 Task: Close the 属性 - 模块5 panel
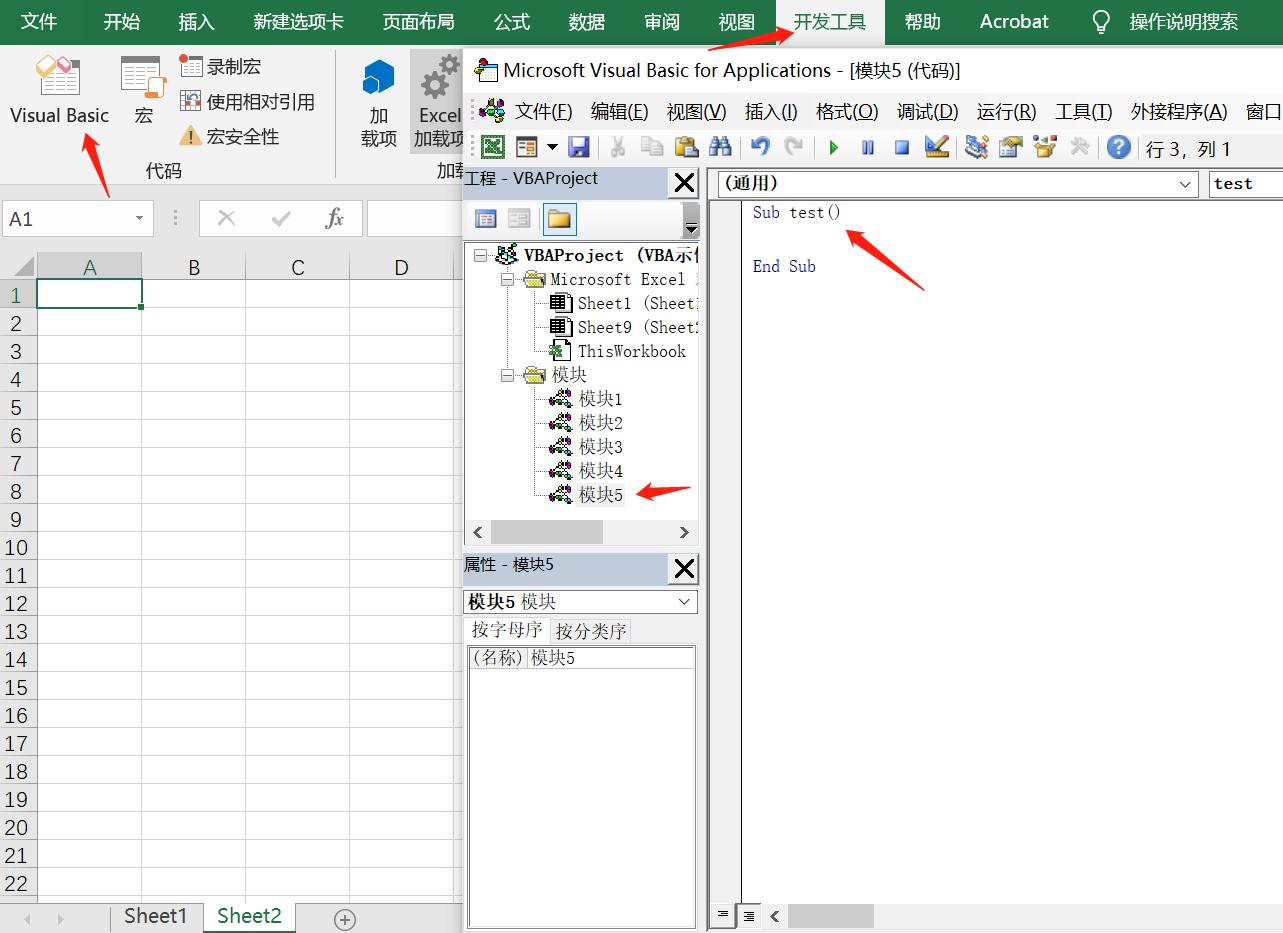(x=684, y=569)
